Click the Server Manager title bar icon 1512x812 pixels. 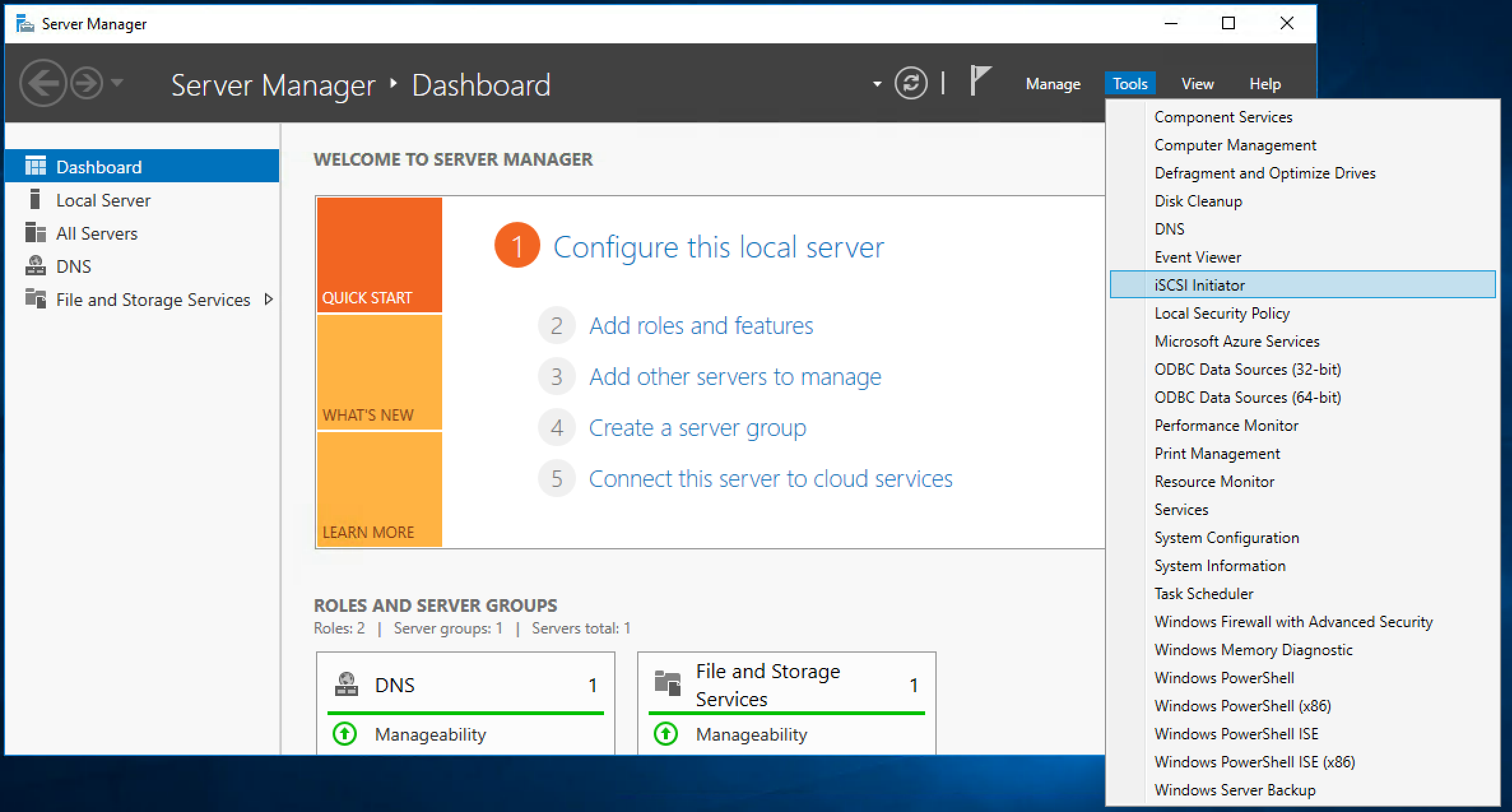pyautogui.click(x=25, y=24)
